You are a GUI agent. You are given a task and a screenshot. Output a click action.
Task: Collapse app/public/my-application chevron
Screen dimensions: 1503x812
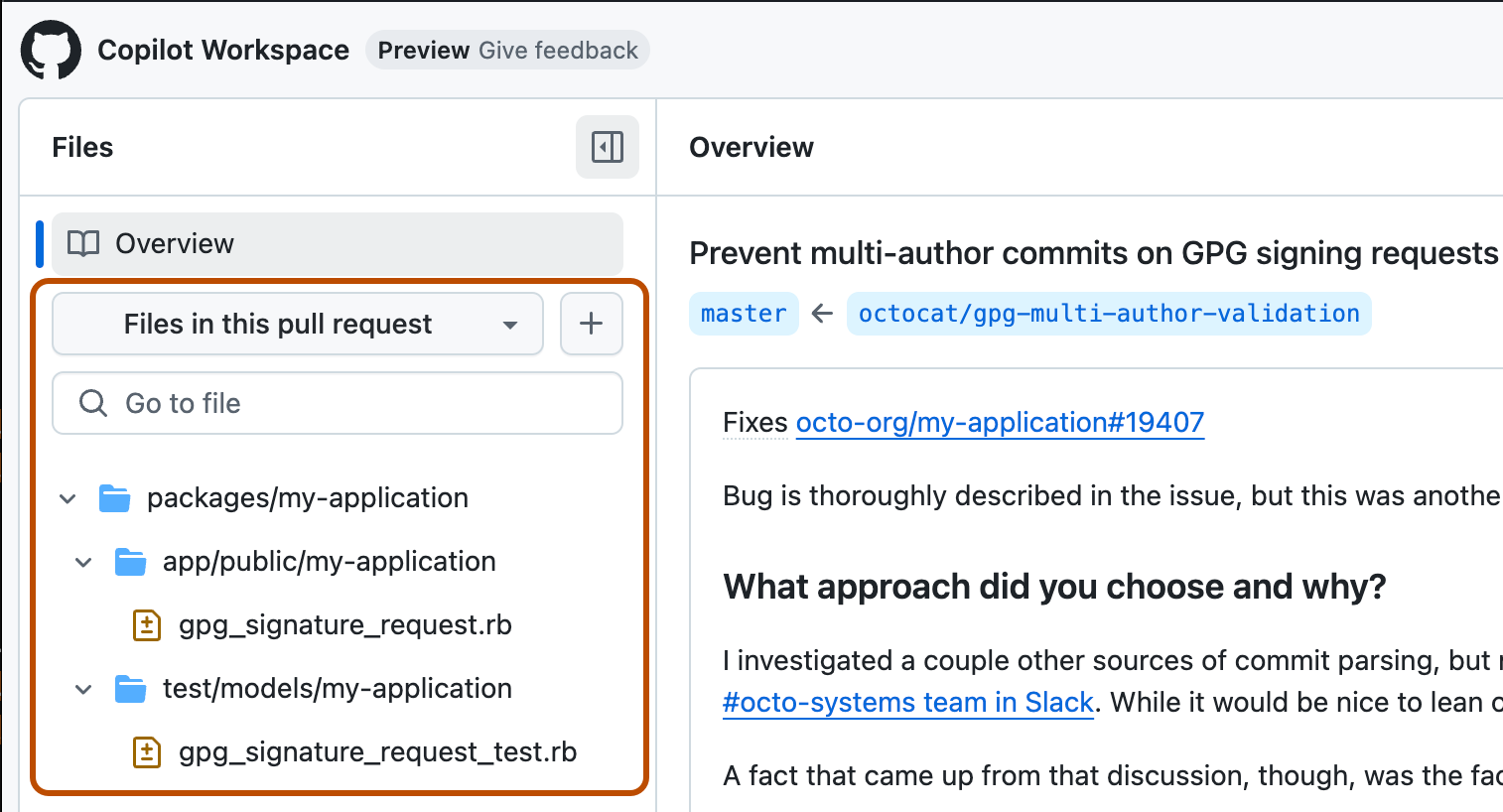click(83, 562)
